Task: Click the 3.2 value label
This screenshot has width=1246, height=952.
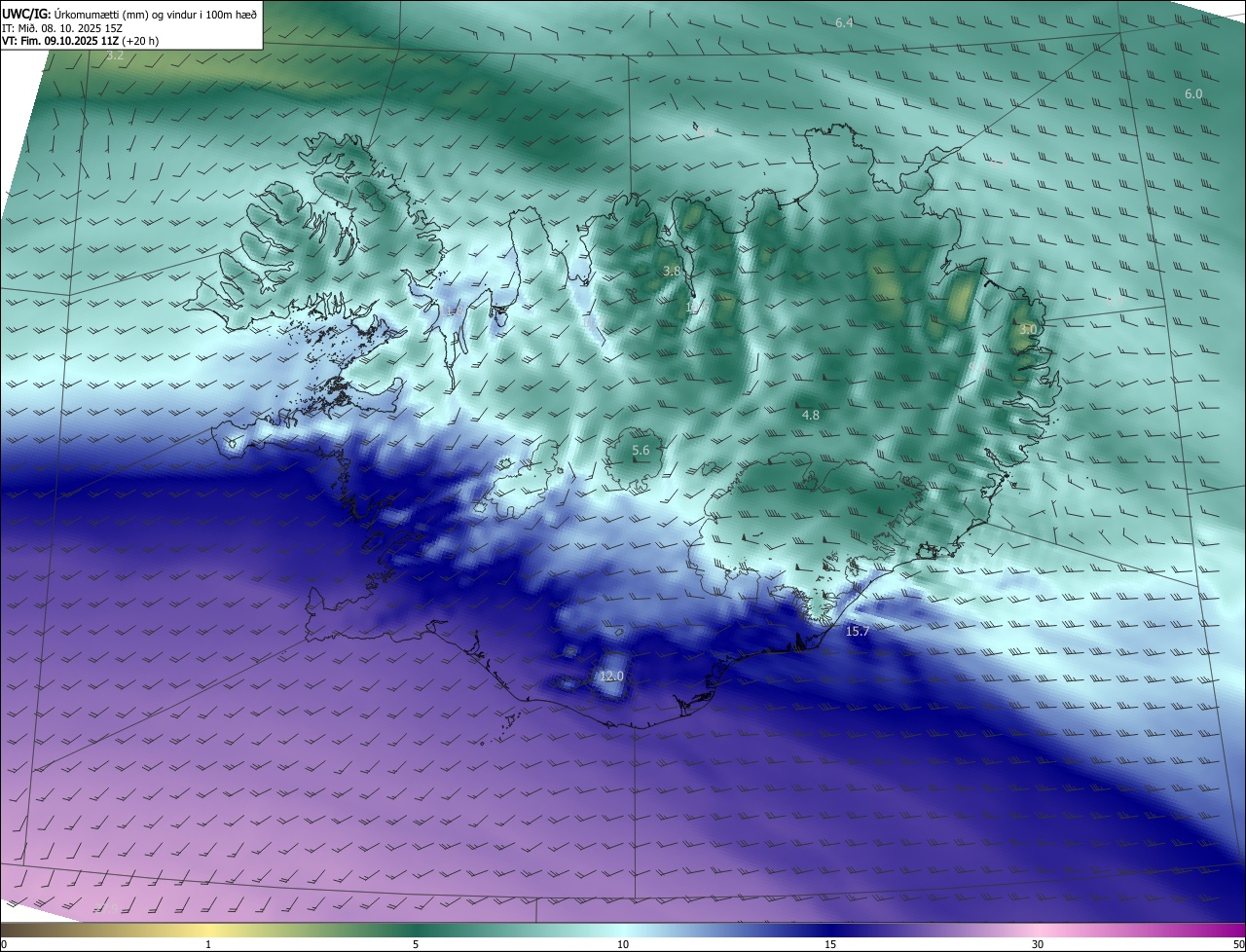Action: 115,55
